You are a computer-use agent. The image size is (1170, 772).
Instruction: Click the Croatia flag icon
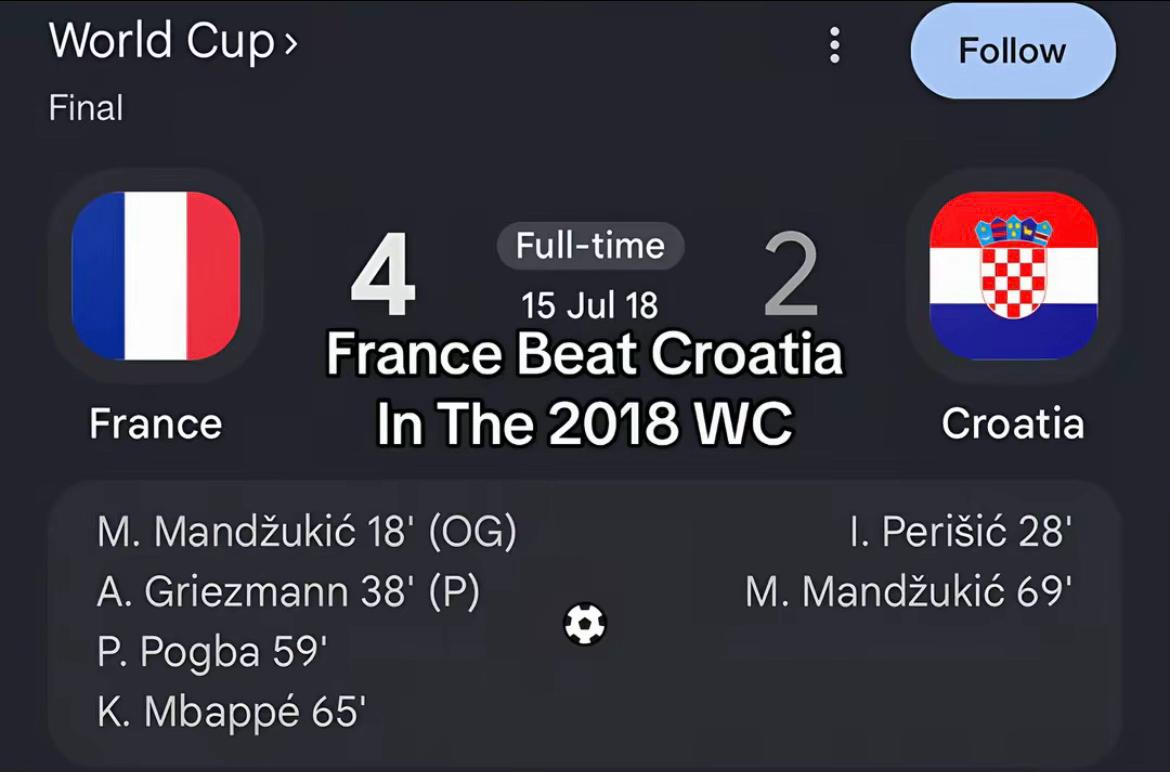click(x=1013, y=275)
